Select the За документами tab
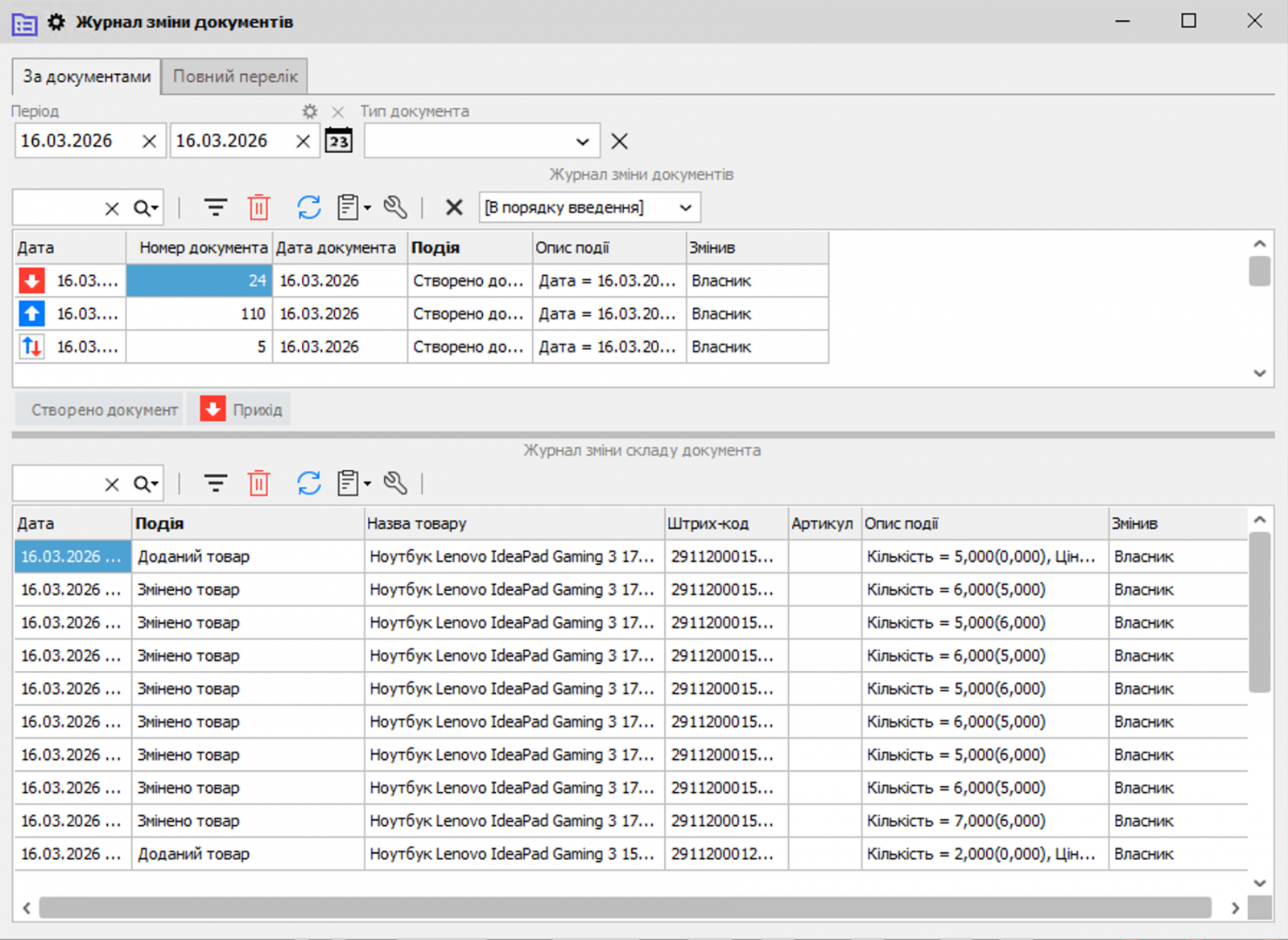This screenshot has width=1288, height=940. [x=86, y=76]
